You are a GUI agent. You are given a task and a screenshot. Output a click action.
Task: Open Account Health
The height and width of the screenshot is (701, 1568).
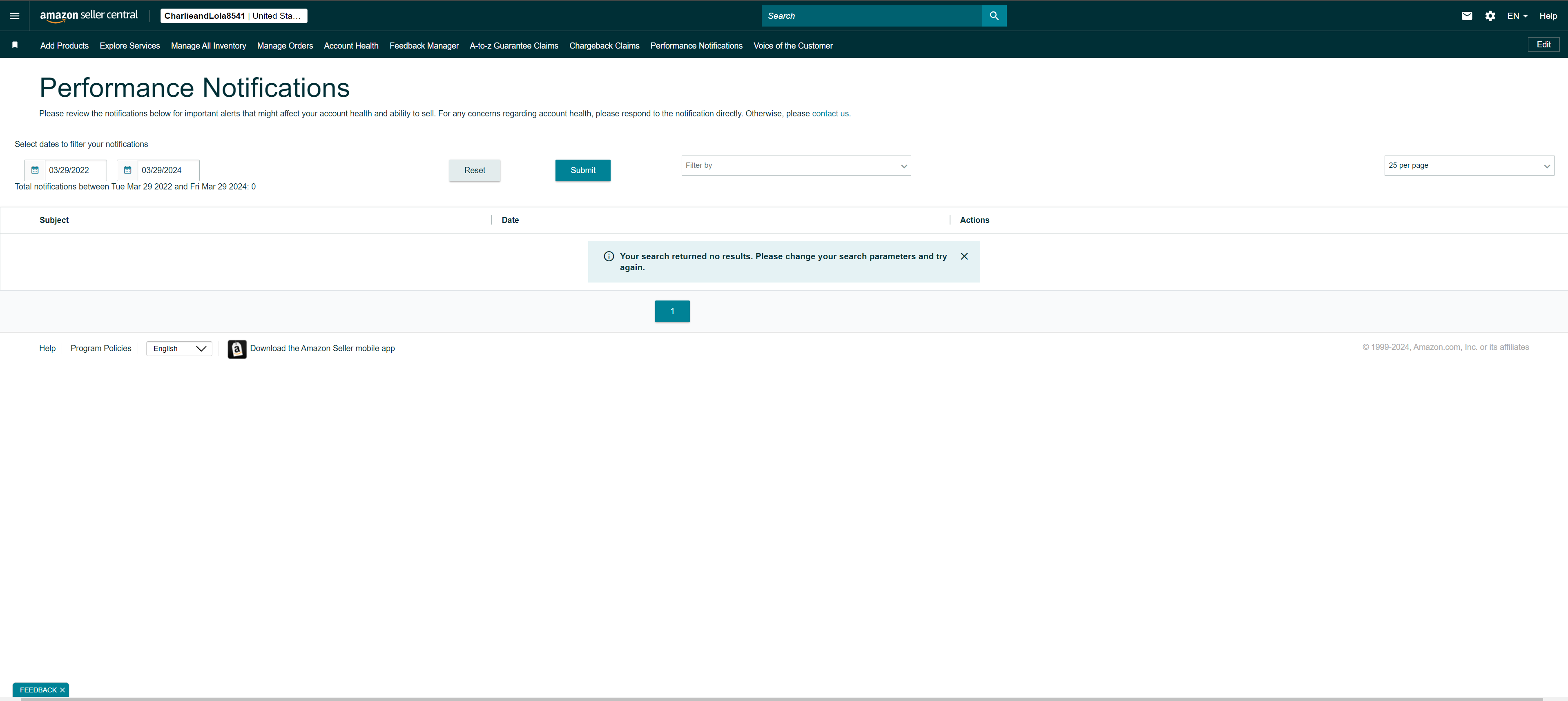(351, 46)
